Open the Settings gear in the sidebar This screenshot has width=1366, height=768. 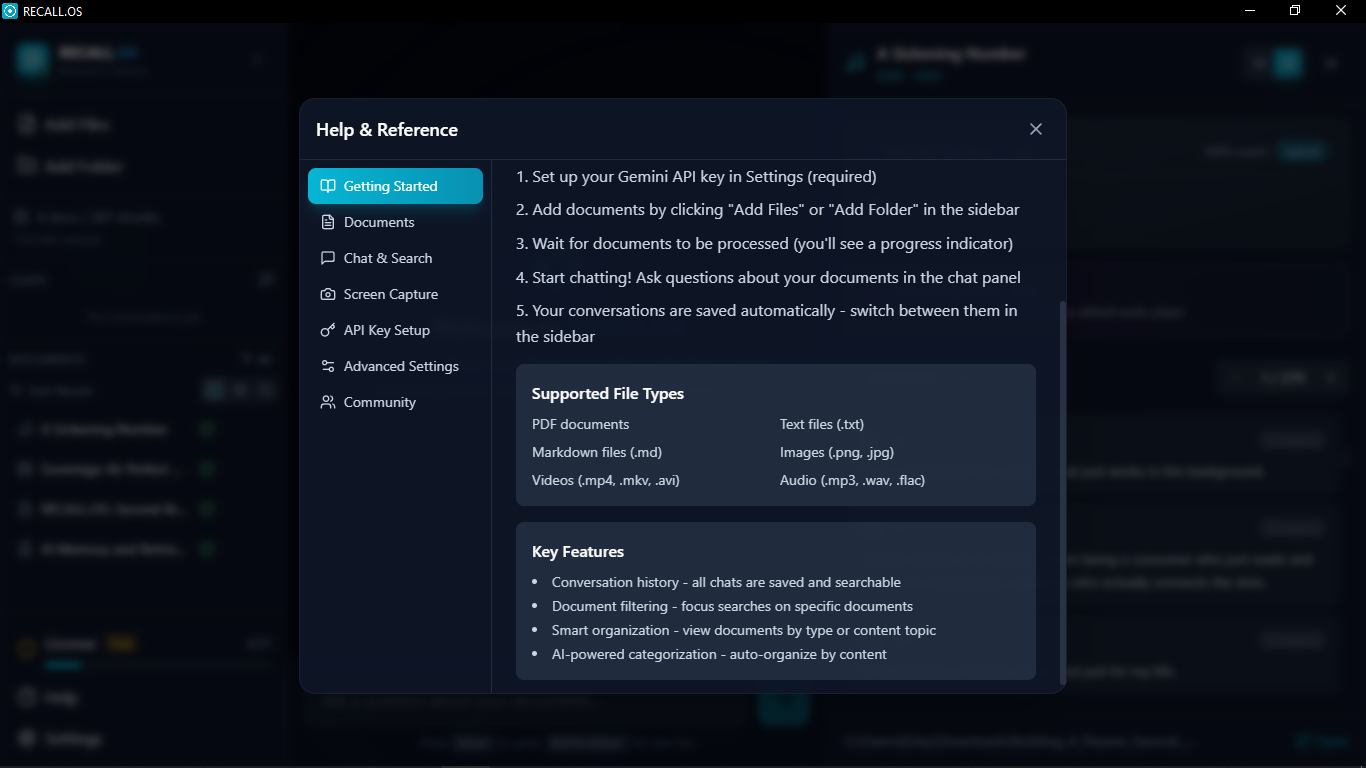point(25,738)
